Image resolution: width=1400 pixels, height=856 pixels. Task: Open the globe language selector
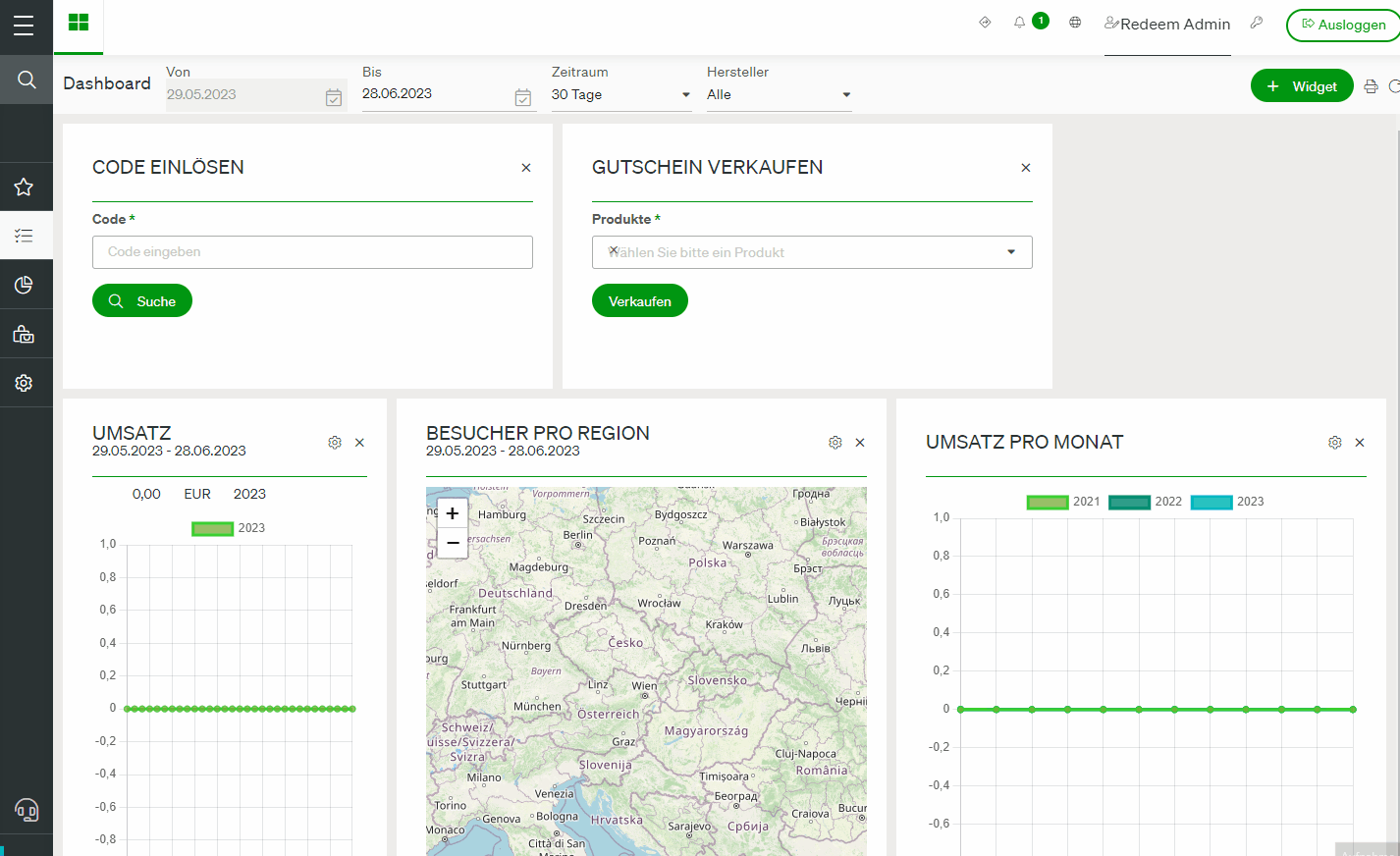tap(1075, 23)
